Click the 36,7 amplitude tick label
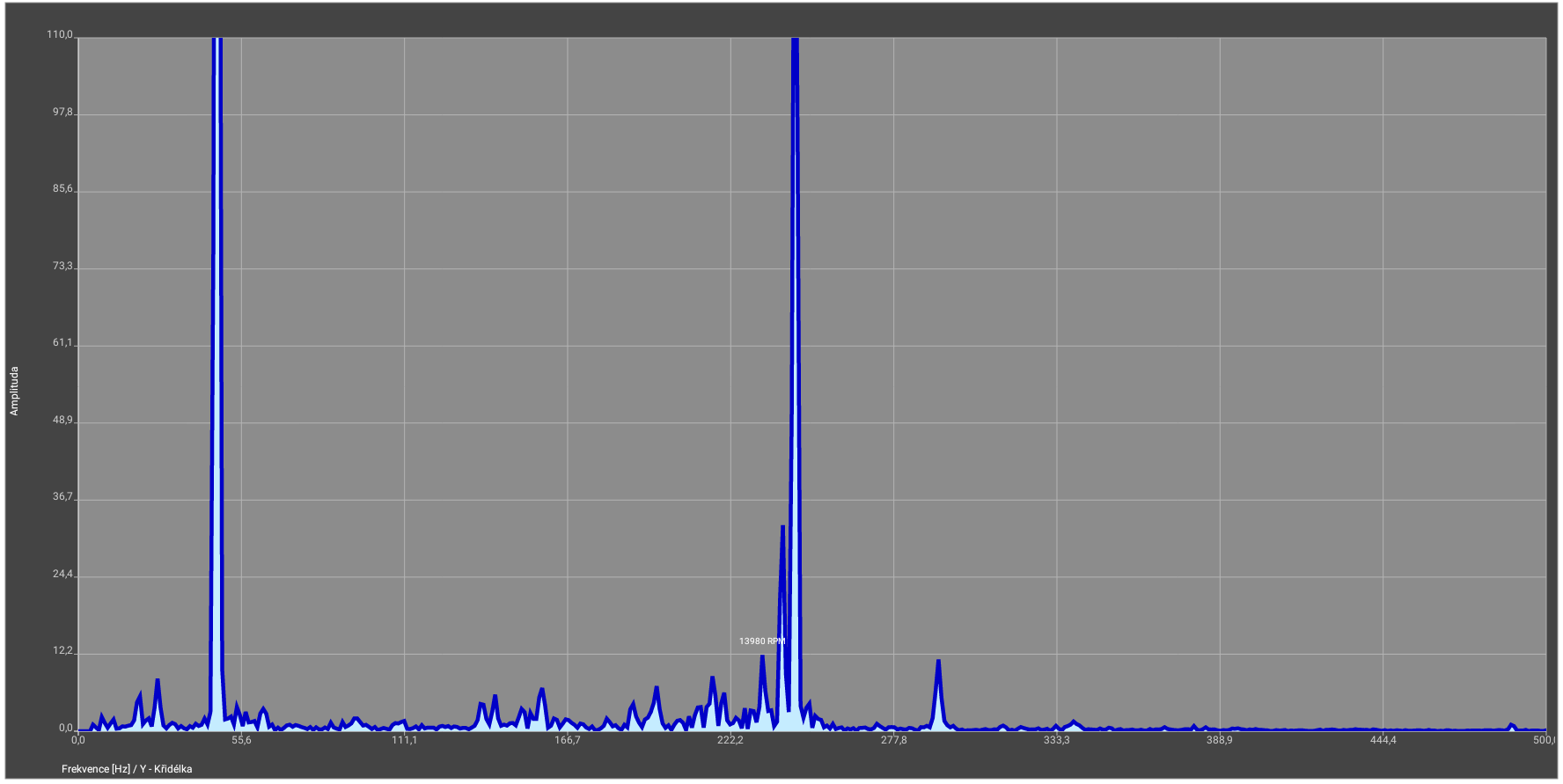The image size is (1563, 784). coord(62,497)
